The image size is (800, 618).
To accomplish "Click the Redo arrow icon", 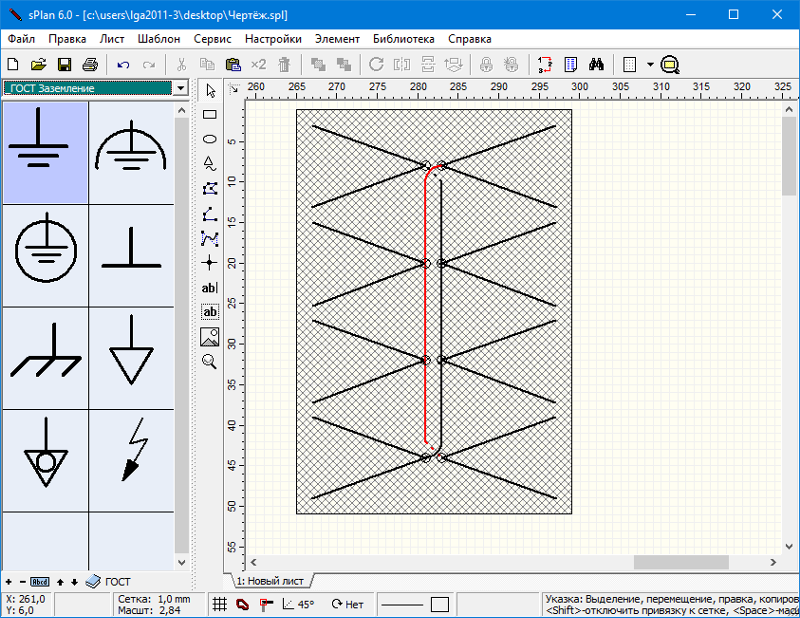I will click(148, 65).
